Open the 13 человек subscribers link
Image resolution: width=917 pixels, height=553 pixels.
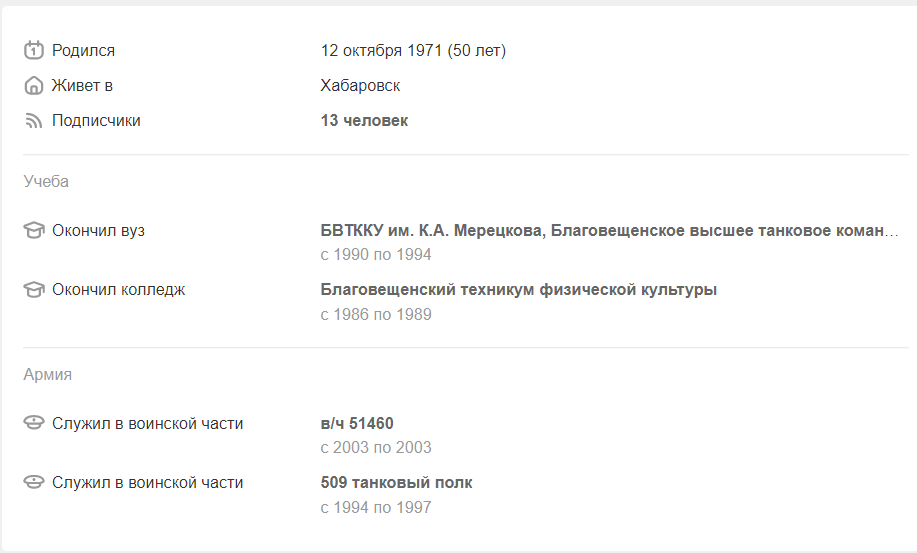click(x=364, y=120)
